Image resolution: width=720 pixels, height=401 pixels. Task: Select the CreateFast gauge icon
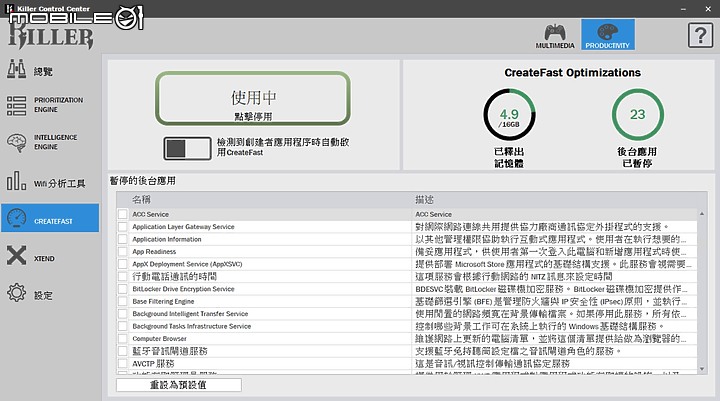[17, 218]
